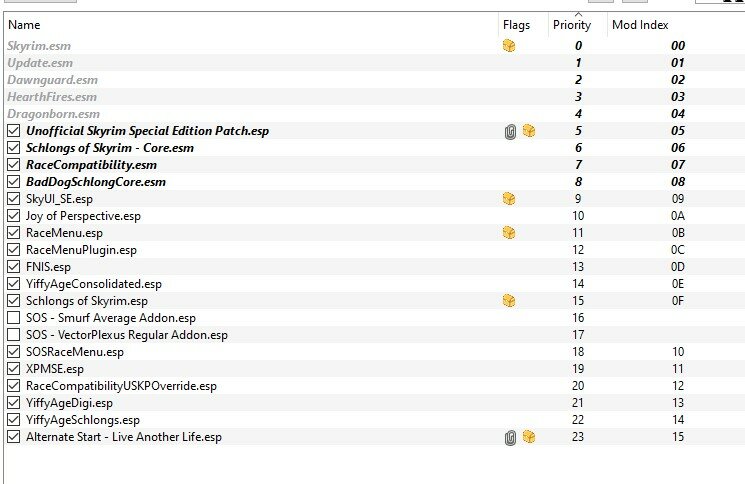Screen dimensions: 745x484
Task: Uncheck the XPMSE.esp plugin checkbox
Action: (x=14, y=369)
